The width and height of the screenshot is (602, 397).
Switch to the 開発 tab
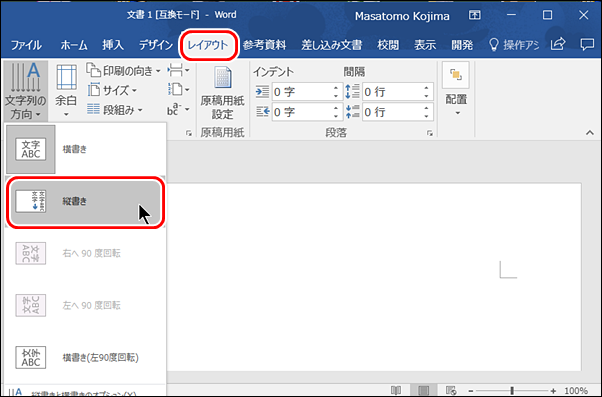point(462,45)
